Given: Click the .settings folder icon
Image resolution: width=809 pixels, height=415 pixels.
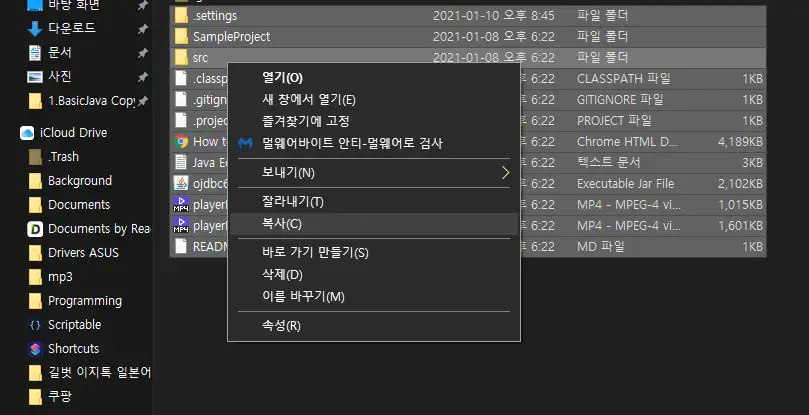Looking at the screenshot, I should (181, 16).
